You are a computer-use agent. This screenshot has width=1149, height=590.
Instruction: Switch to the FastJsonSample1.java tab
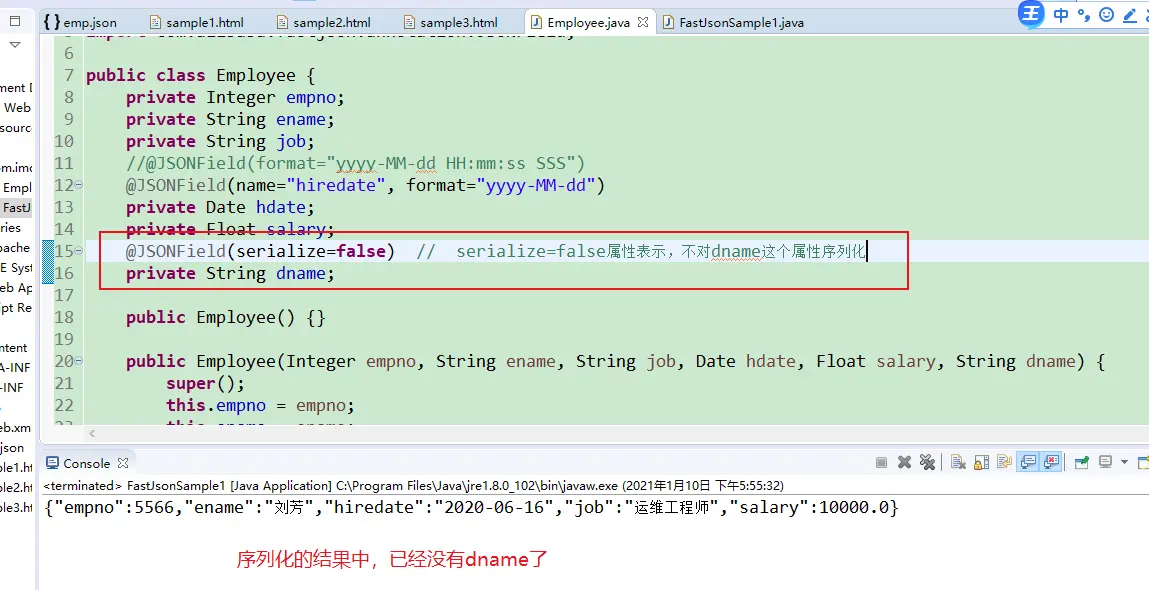[x=740, y=22]
